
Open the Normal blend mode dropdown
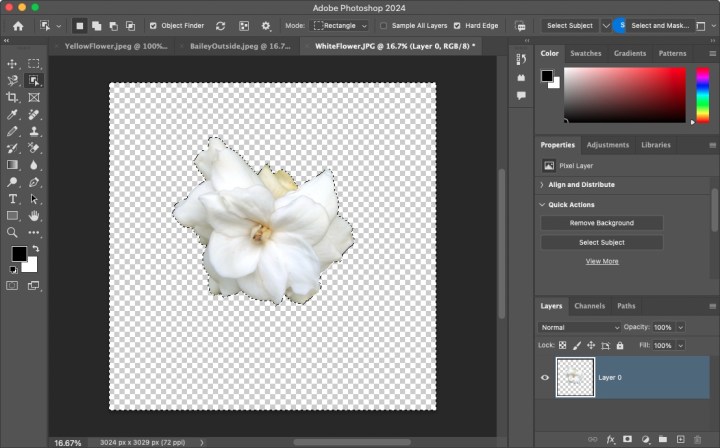click(x=580, y=327)
